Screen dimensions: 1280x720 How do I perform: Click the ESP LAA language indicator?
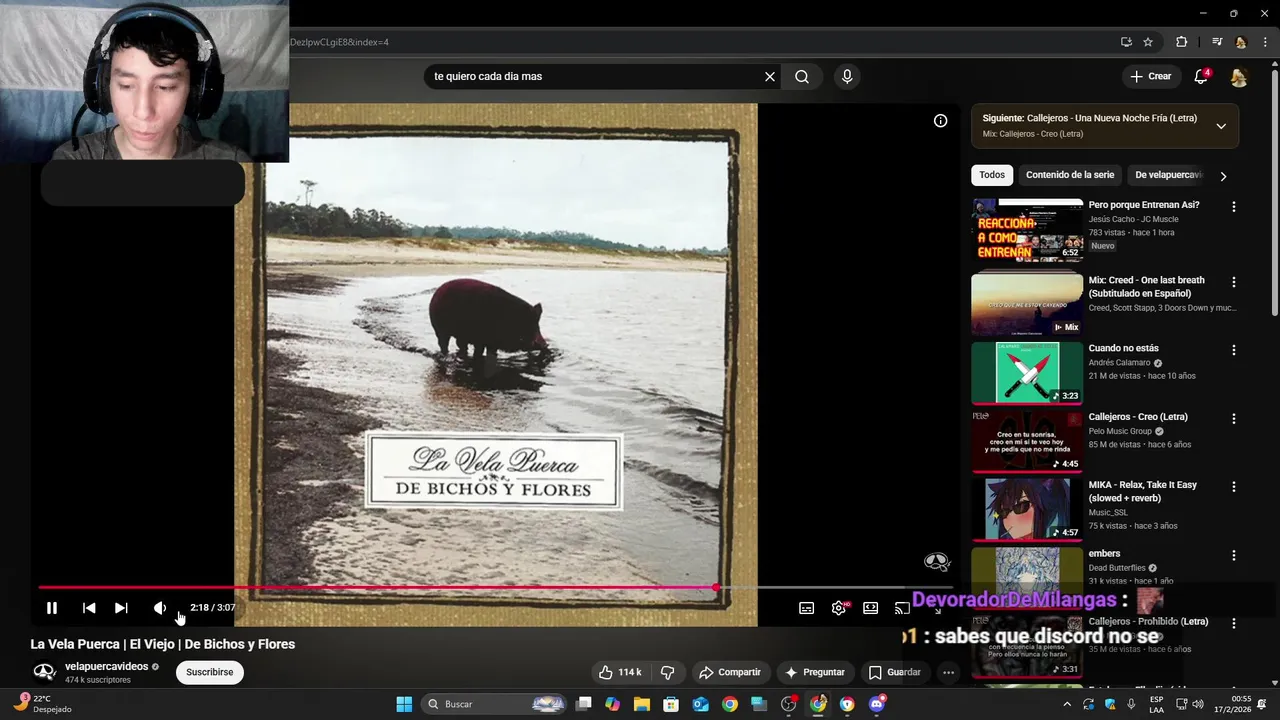[1157, 704]
